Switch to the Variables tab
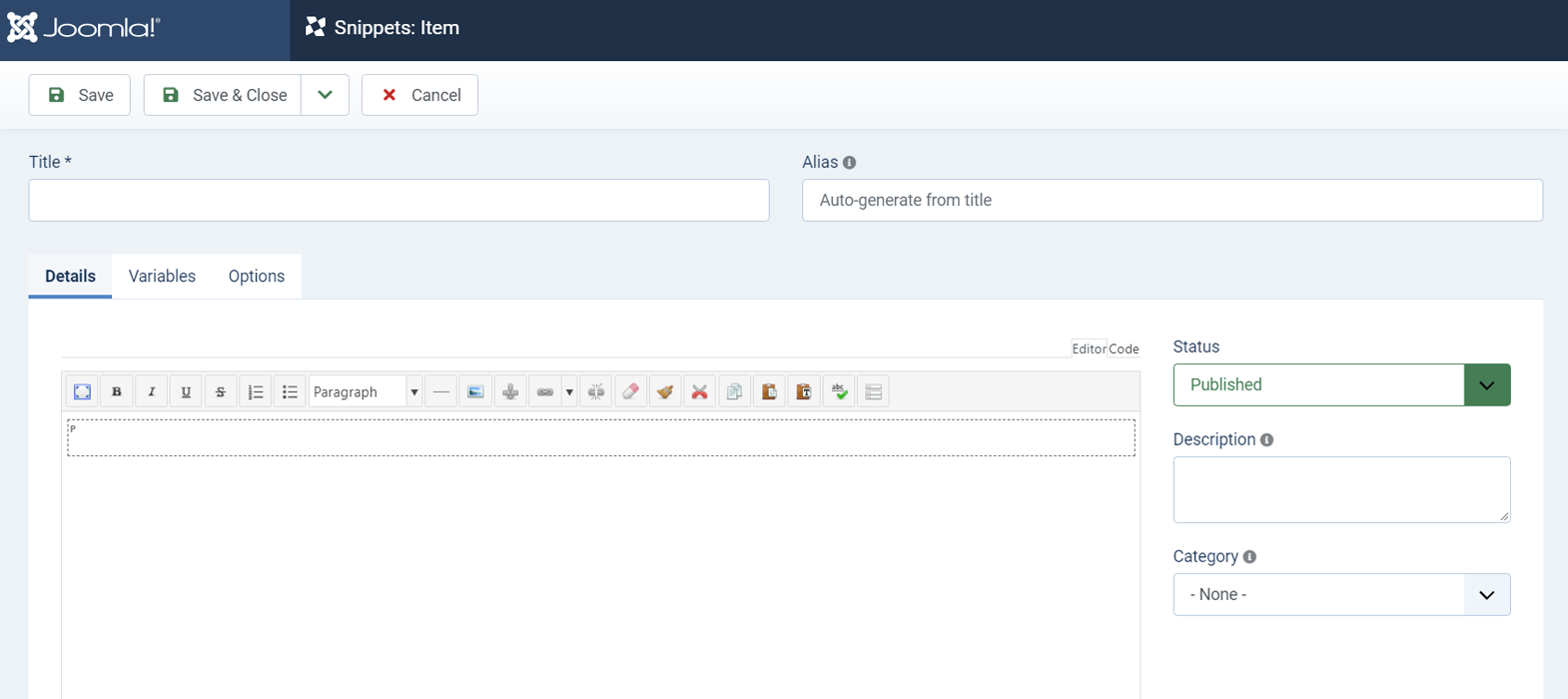 tap(162, 277)
